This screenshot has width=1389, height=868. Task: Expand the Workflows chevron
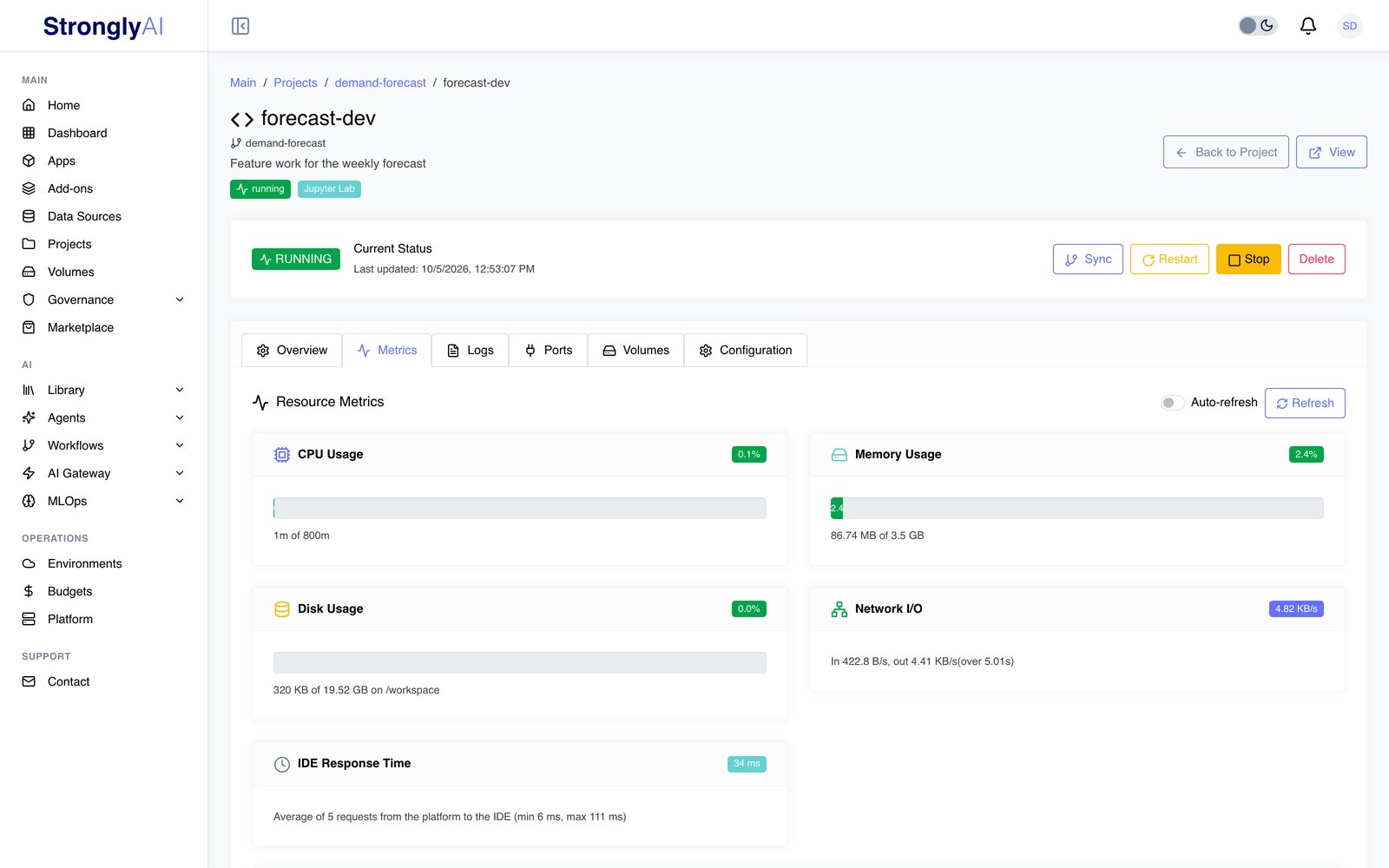click(x=180, y=445)
